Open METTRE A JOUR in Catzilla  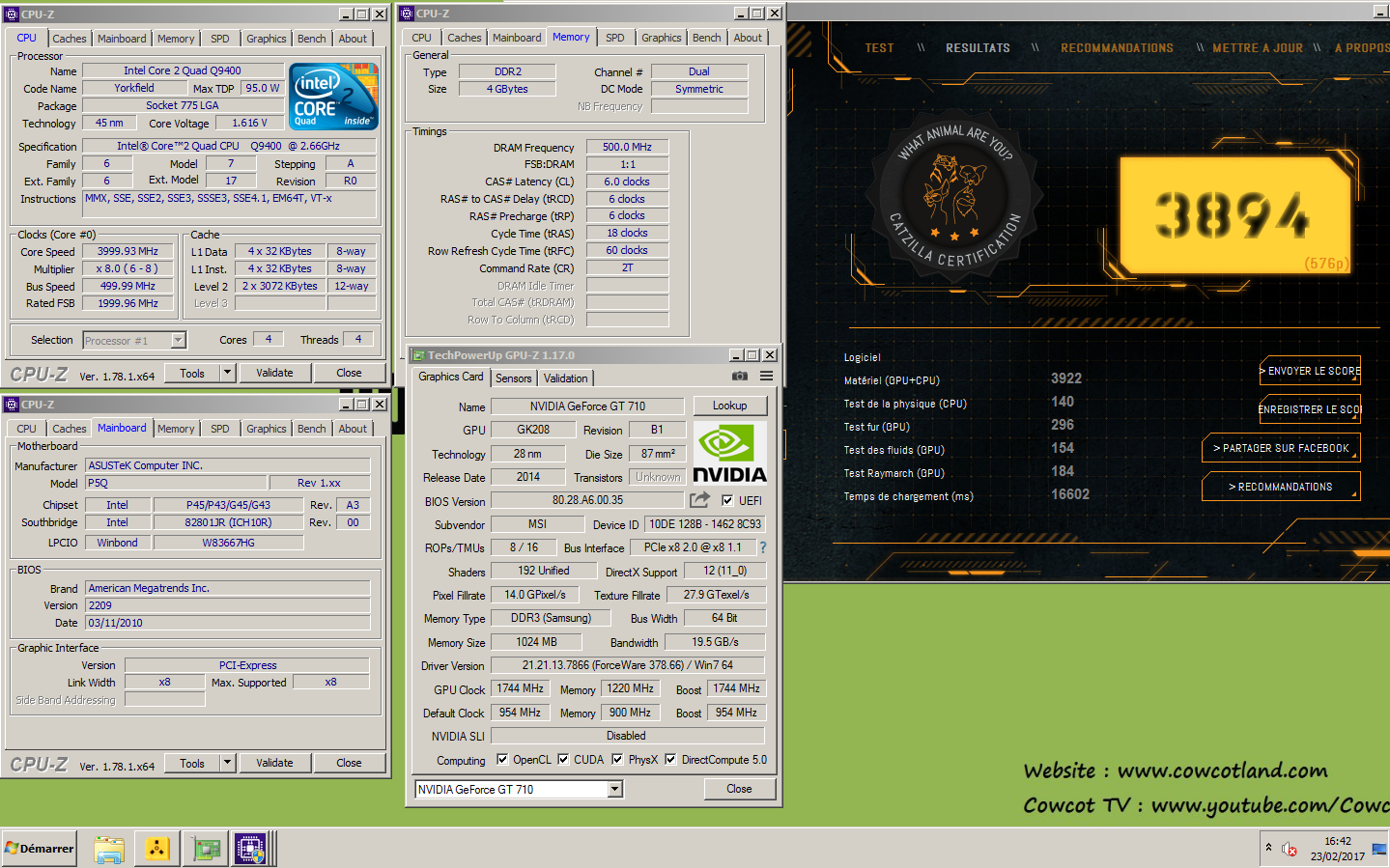tap(1258, 48)
